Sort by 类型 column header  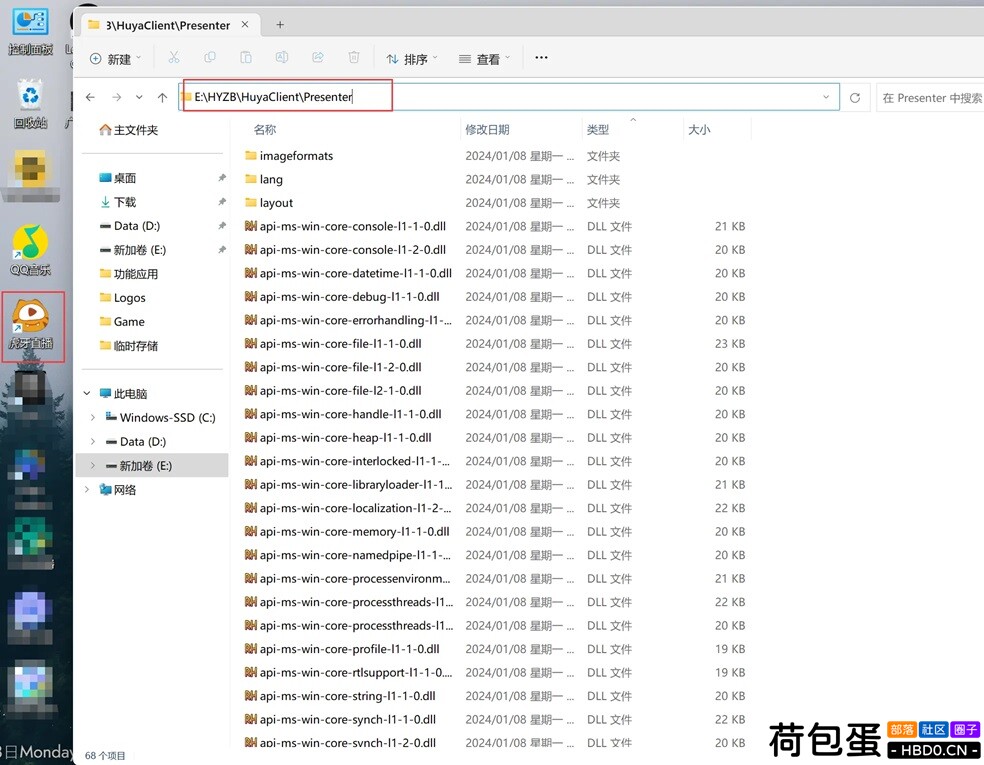597,130
